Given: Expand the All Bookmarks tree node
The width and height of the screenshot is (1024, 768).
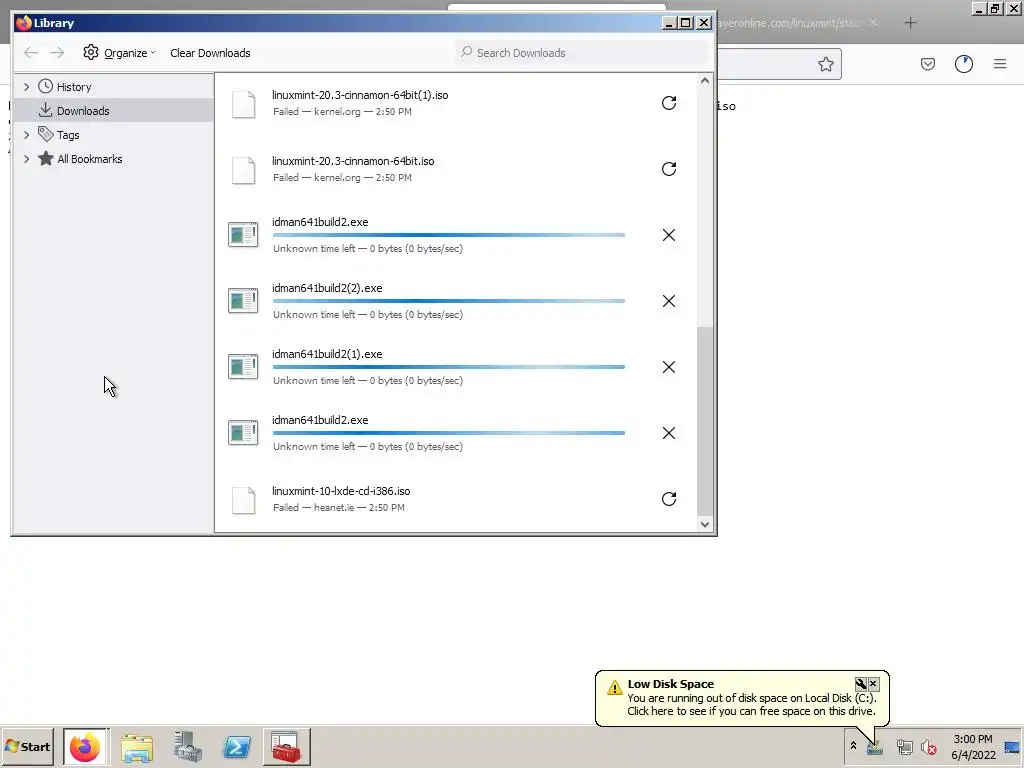Looking at the screenshot, I should click(26, 159).
